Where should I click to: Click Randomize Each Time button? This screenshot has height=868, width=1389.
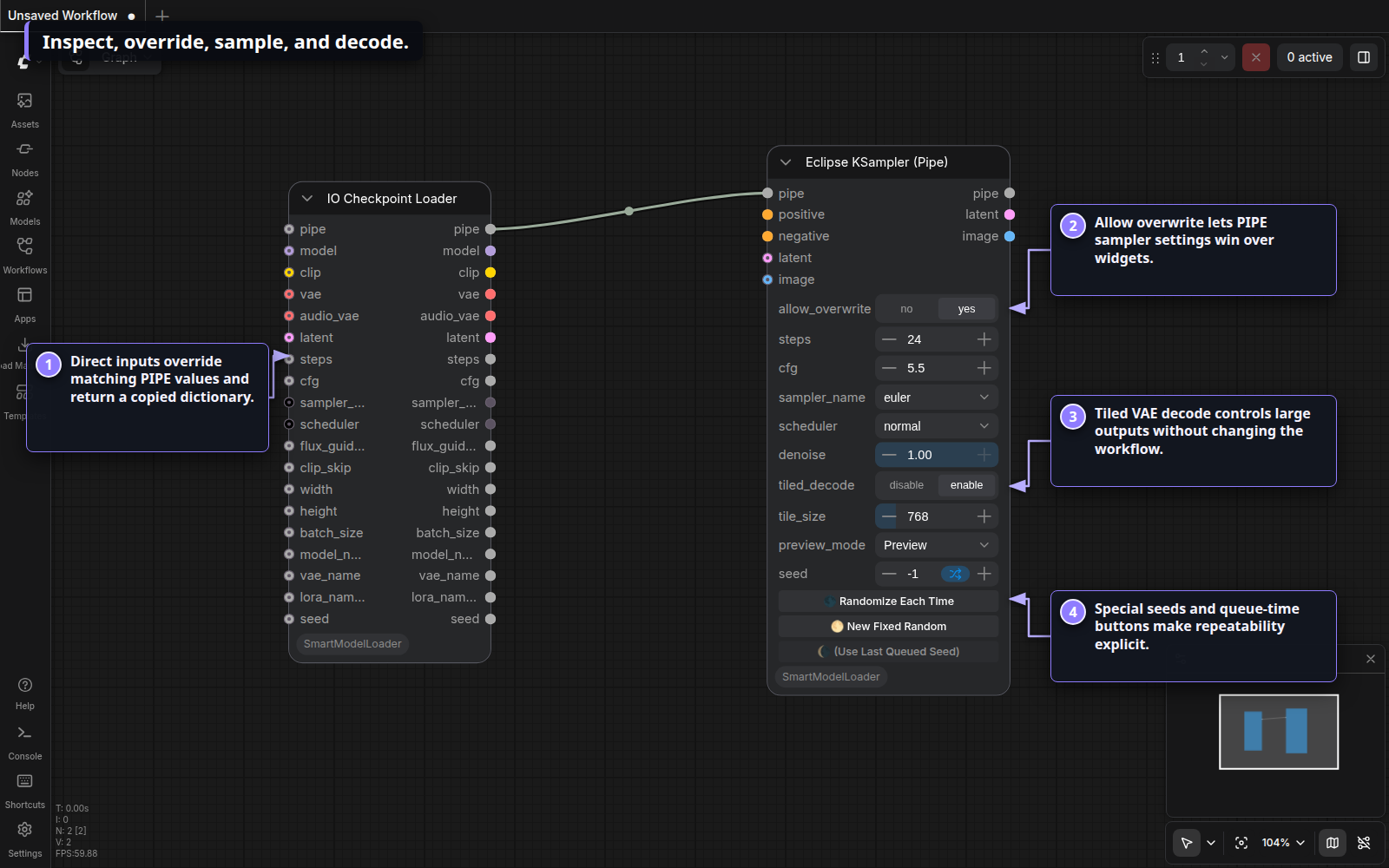pos(888,602)
